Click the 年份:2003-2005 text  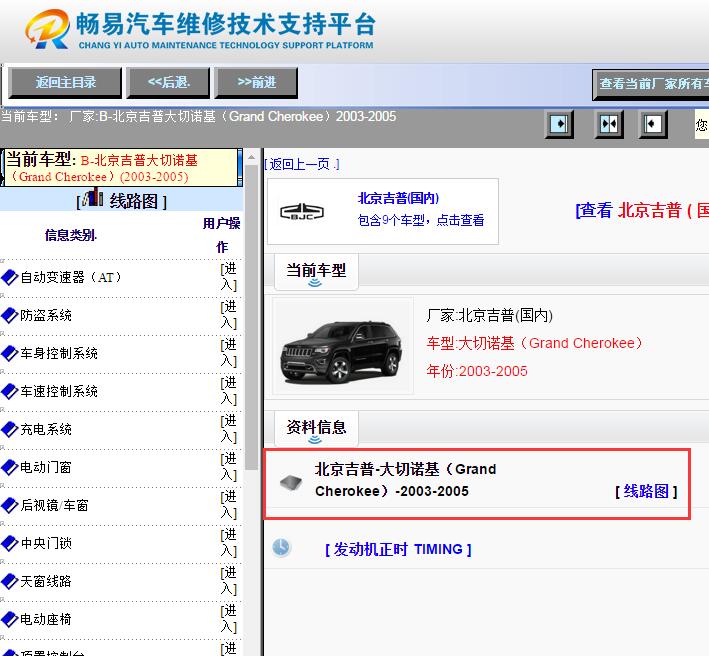[477, 371]
